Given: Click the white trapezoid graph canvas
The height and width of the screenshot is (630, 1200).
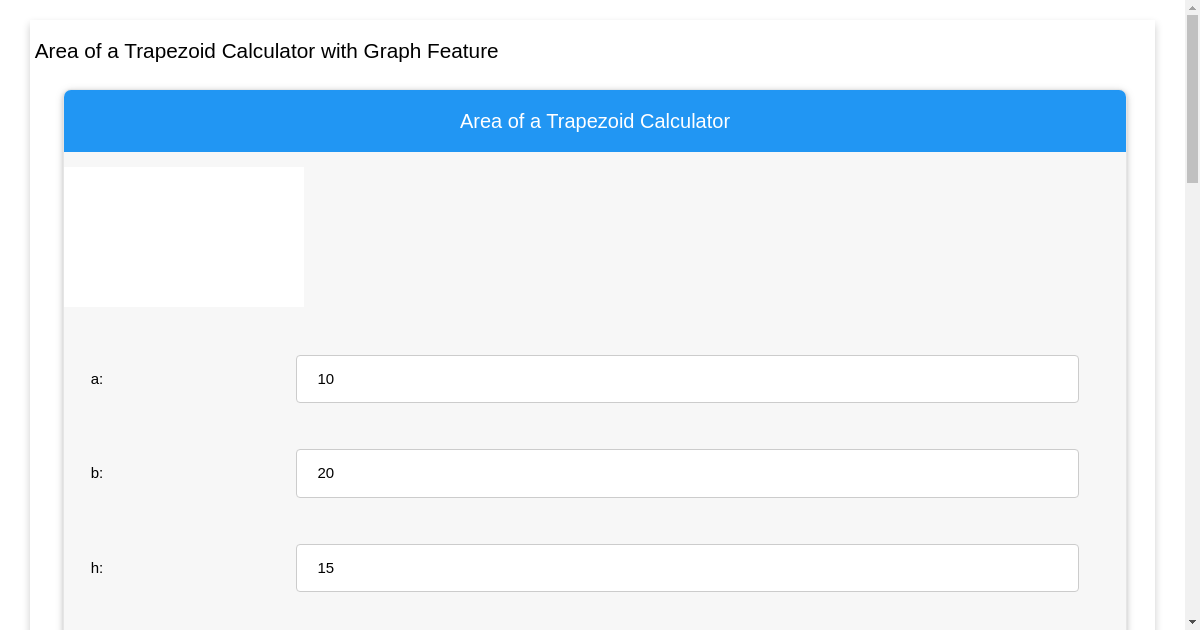Looking at the screenshot, I should point(184,237).
